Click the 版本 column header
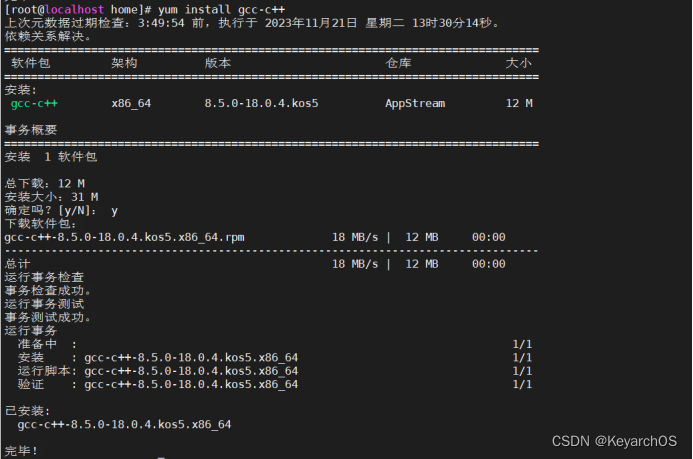Viewport: 693px width, 459px height. (217, 63)
